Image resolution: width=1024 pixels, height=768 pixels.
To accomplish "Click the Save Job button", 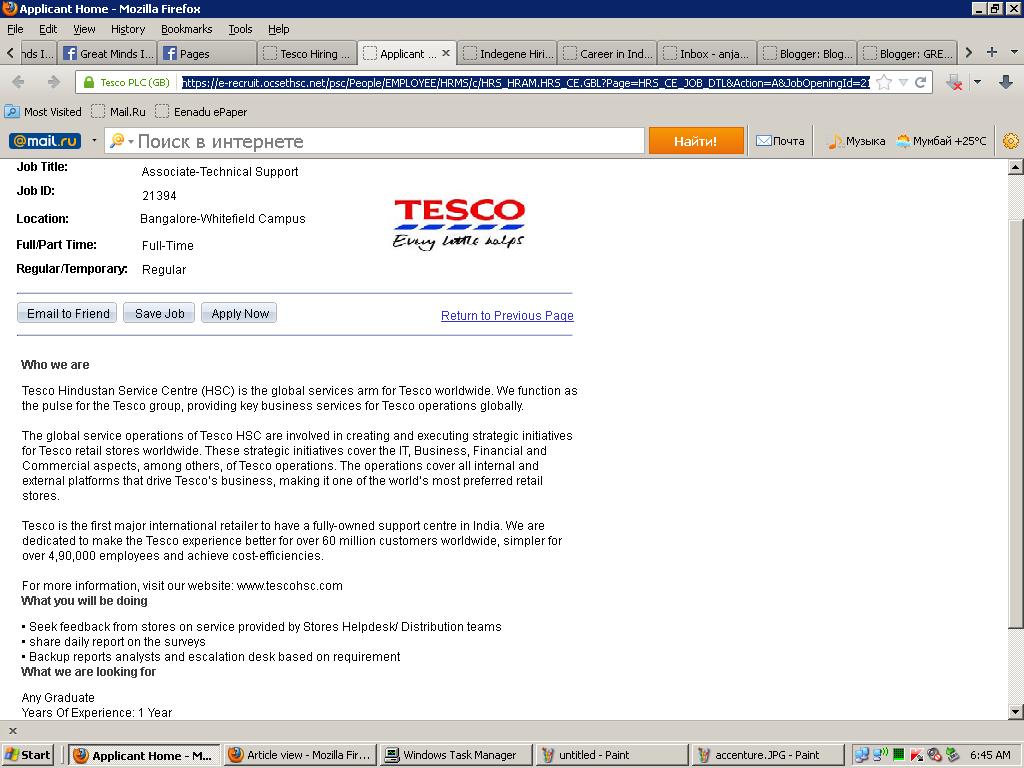I will coord(159,313).
